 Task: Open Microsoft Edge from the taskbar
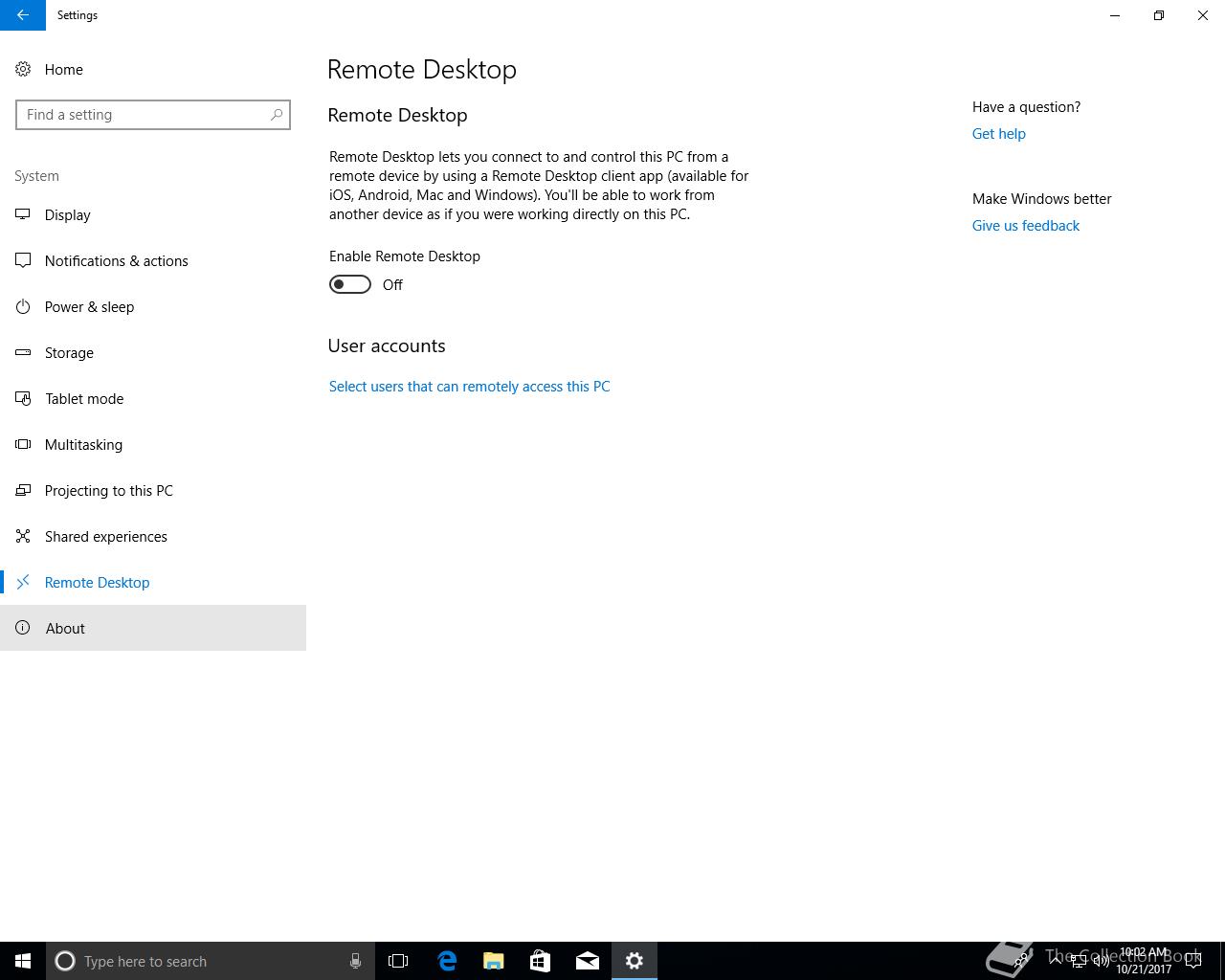(x=447, y=961)
